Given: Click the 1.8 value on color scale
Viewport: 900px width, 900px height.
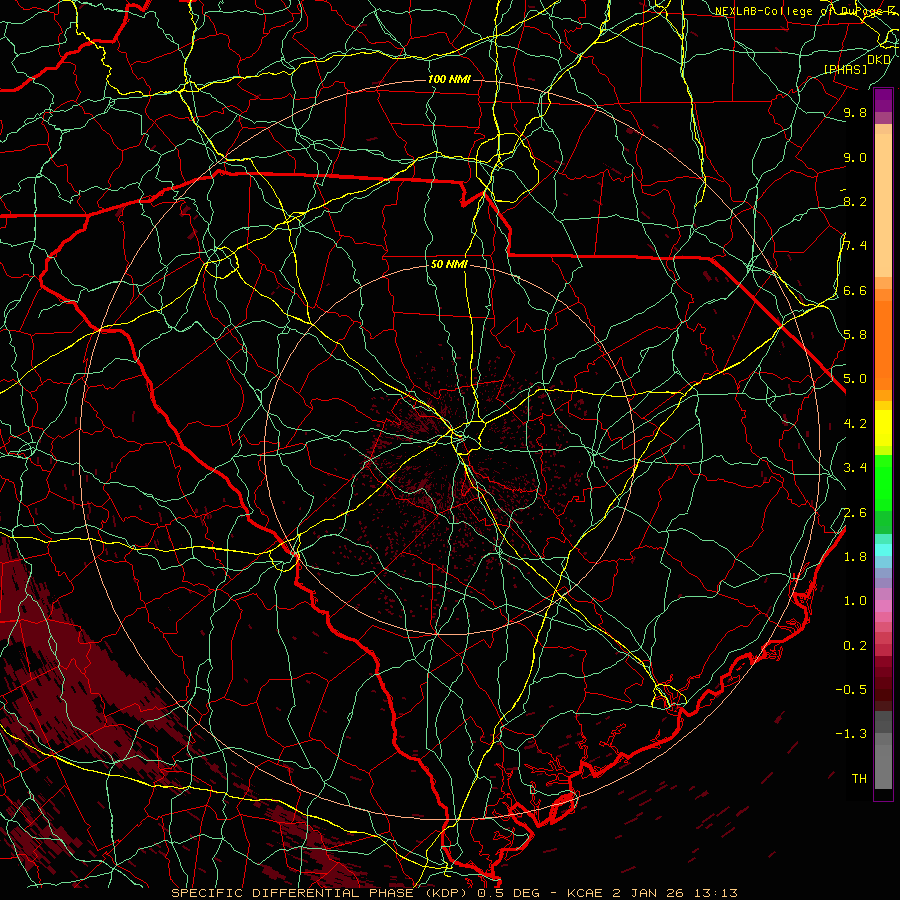Looking at the screenshot, I should point(855,556).
